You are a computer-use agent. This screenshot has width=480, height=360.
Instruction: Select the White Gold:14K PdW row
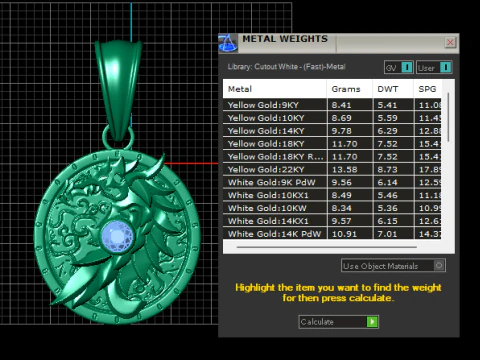pyautogui.click(x=332, y=233)
